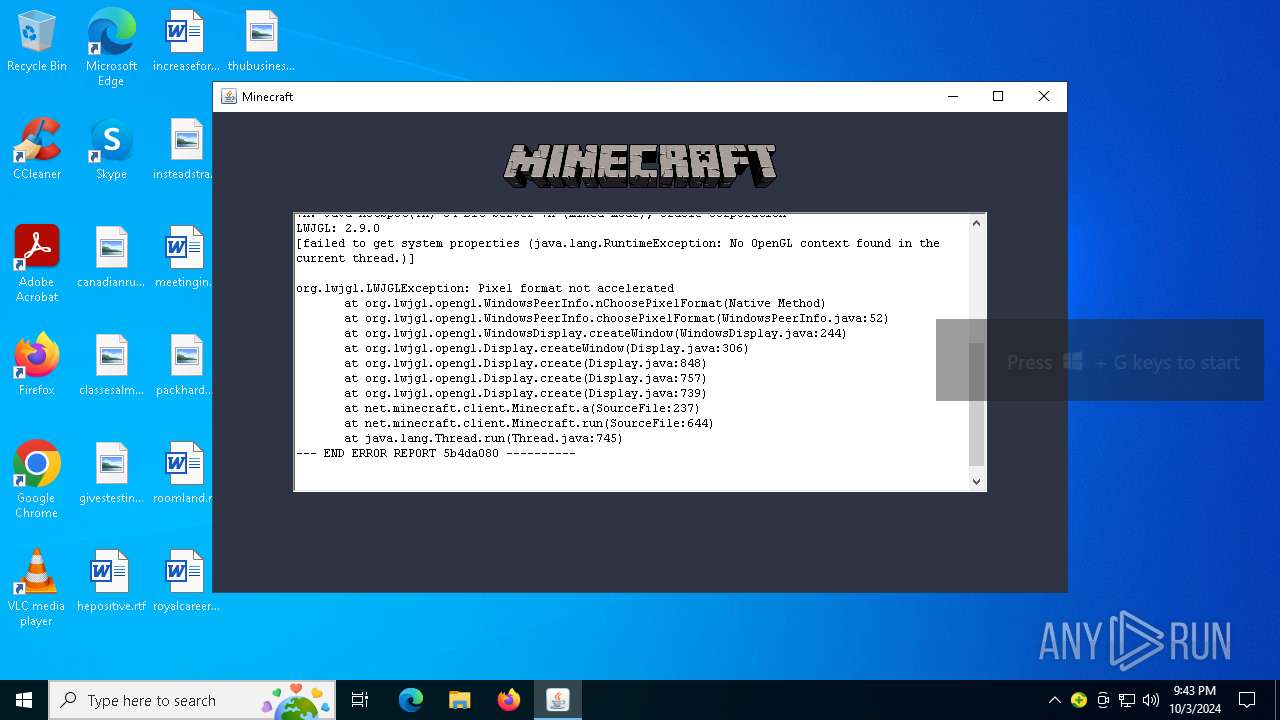1280x720 pixels.
Task: Click the clock showing 9:43 PM
Action: 1195,700
